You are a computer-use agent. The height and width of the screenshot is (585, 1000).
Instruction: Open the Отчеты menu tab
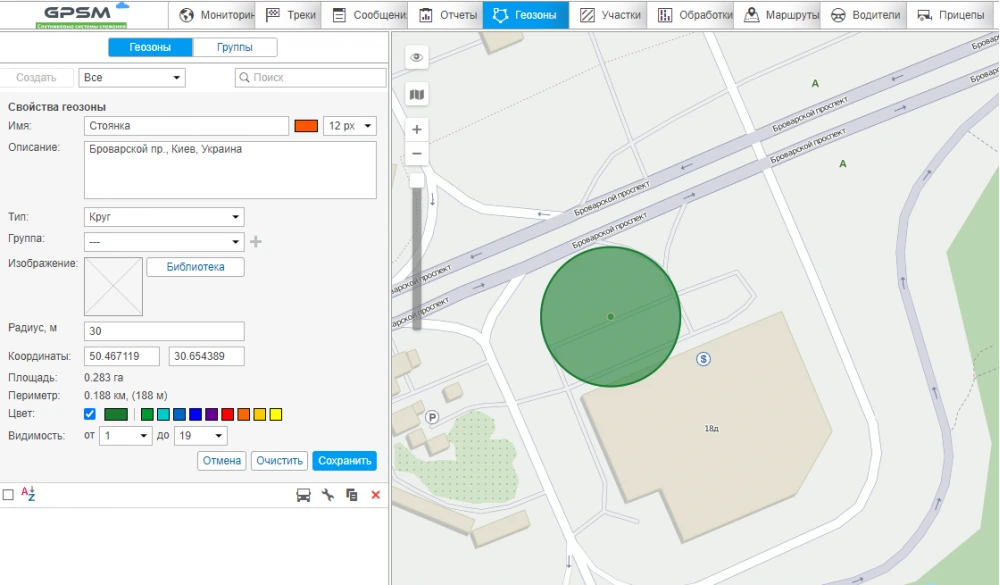tap(448, 15)
